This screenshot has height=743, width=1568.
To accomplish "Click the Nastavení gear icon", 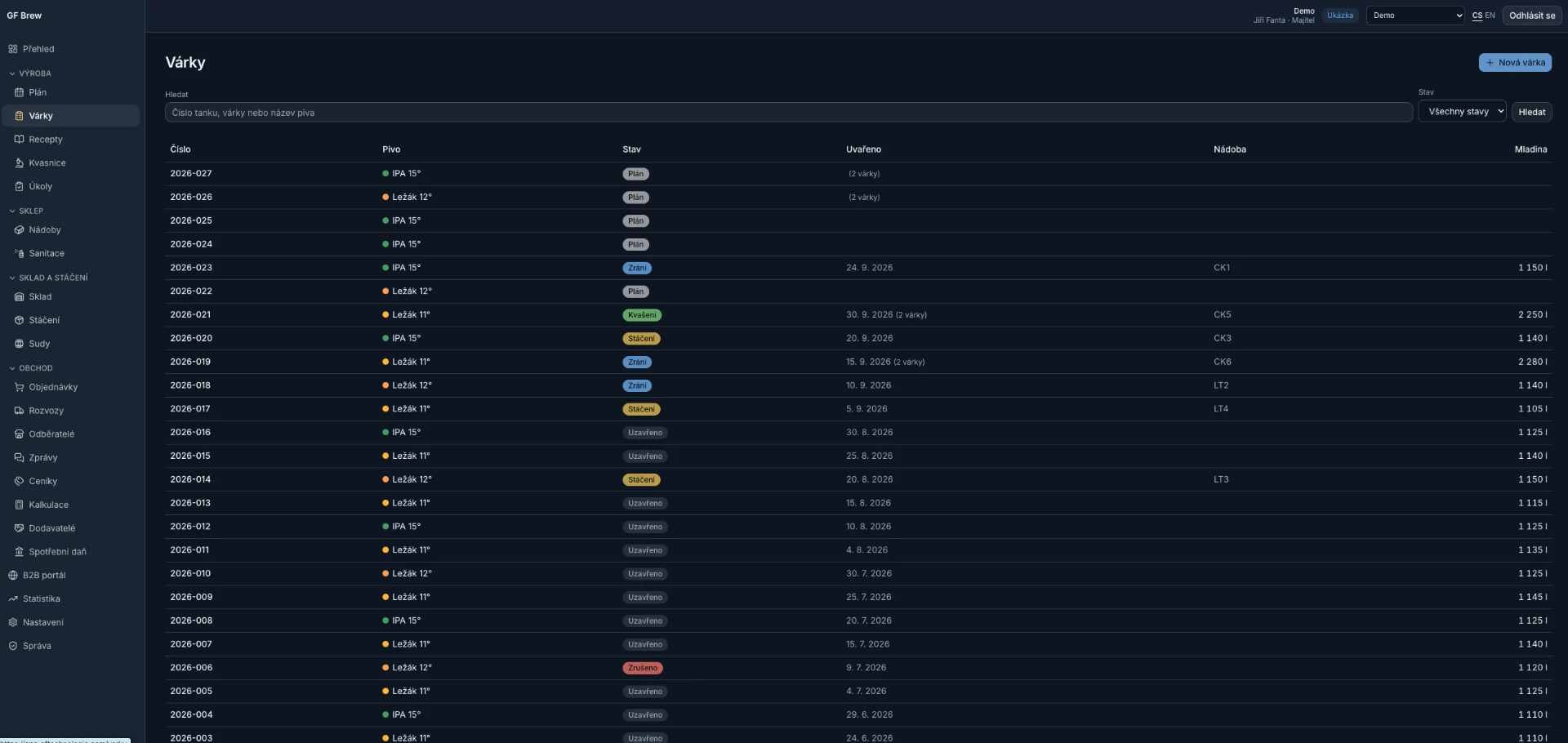I will [13, 623].
